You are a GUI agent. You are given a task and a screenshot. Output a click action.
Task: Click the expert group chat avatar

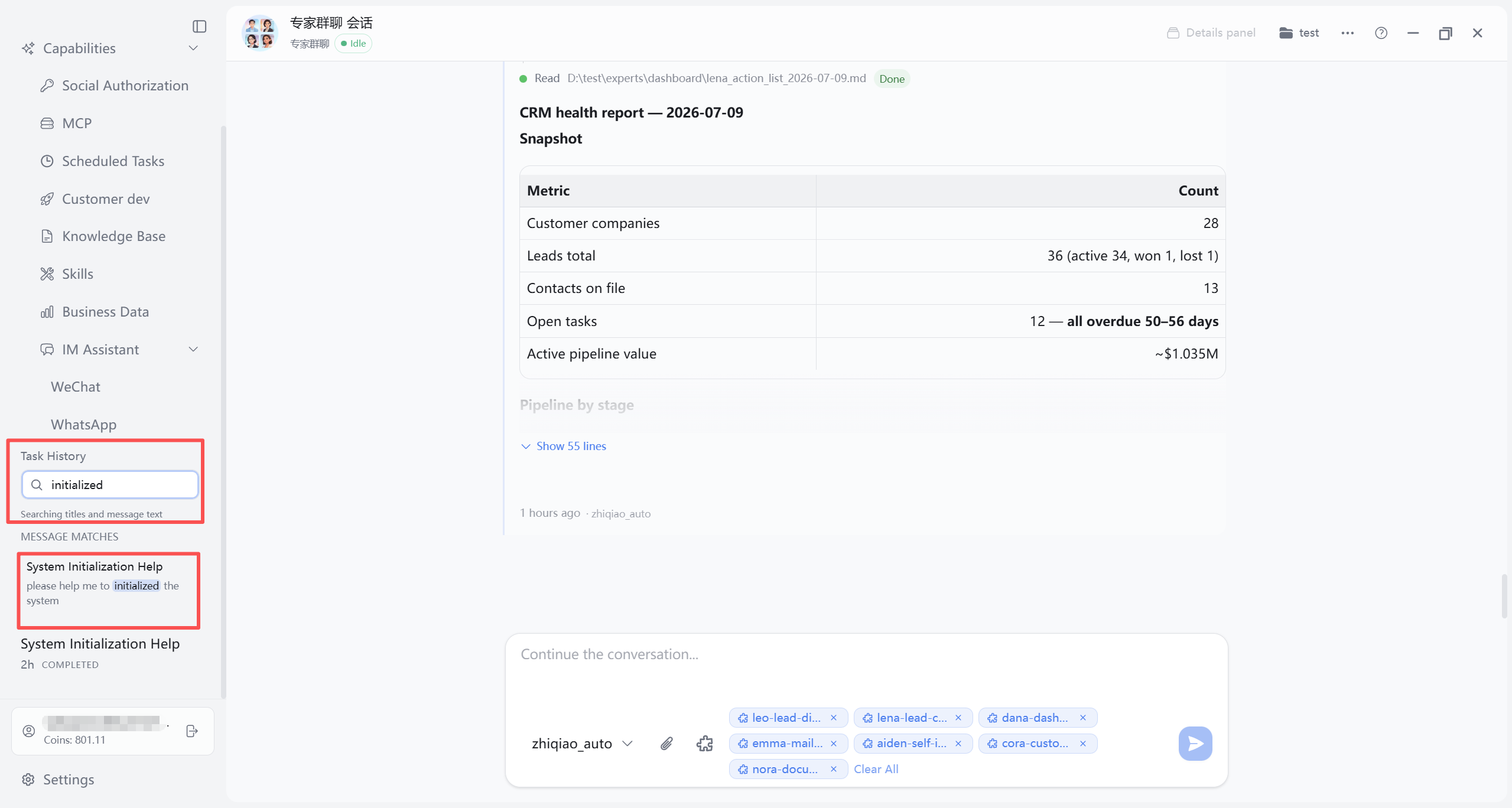click(x=260, y=33)
